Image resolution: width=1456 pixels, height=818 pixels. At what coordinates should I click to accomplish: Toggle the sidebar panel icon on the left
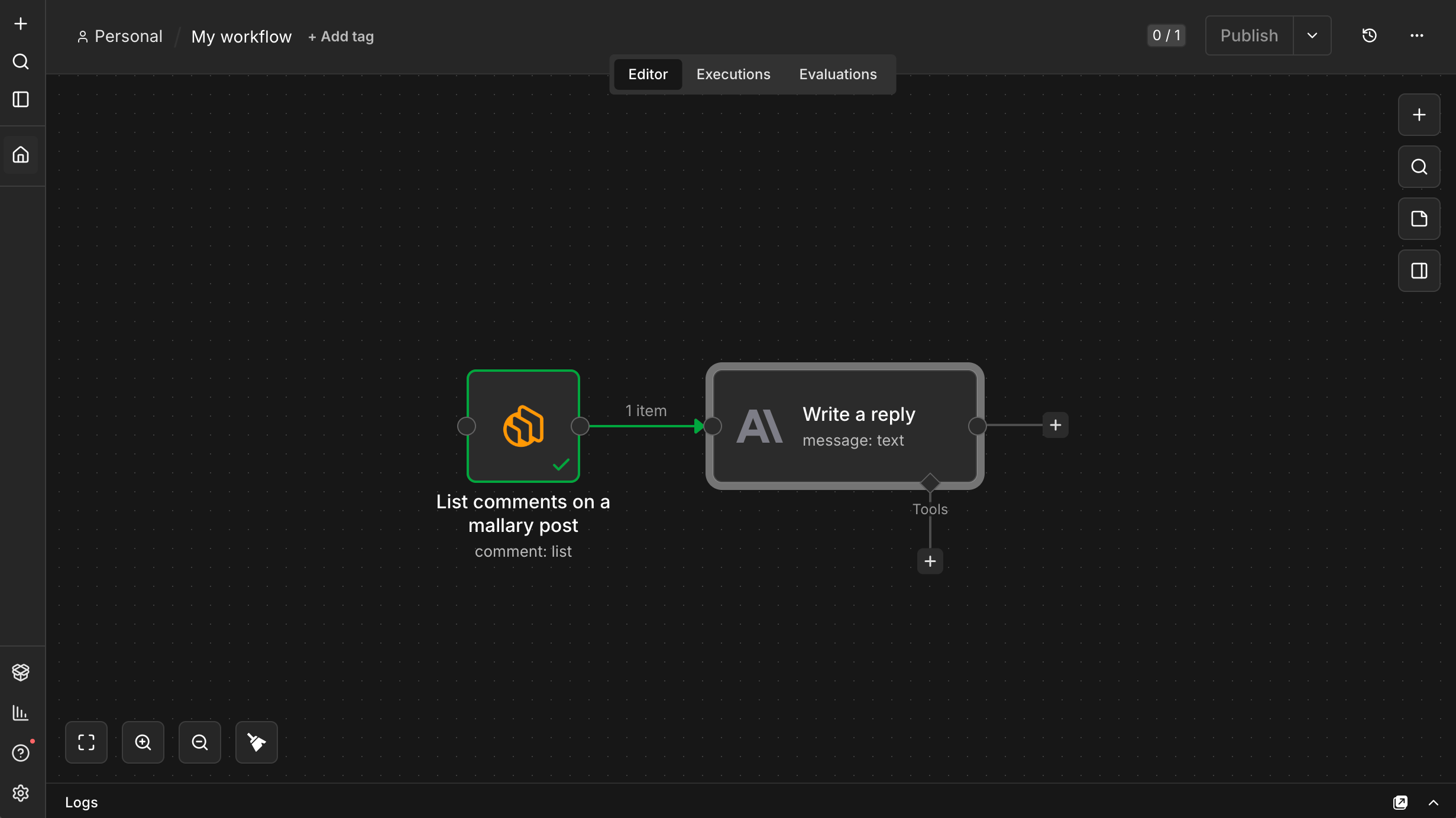point(21,99)
